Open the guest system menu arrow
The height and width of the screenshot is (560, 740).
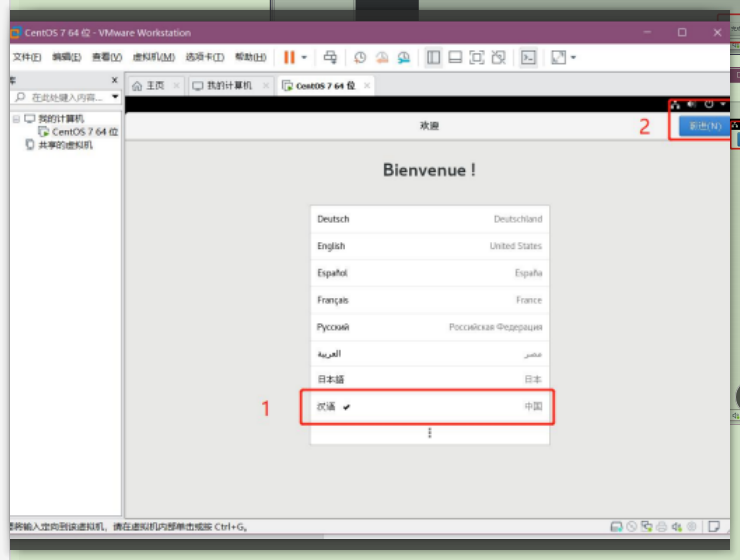[x=723, y=104]
